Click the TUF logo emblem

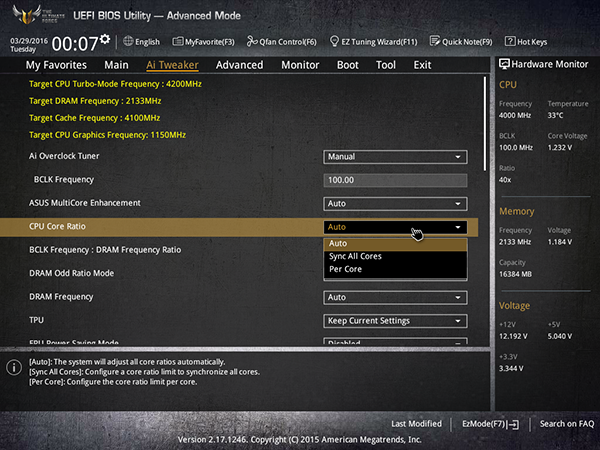(x=27, y=15)
